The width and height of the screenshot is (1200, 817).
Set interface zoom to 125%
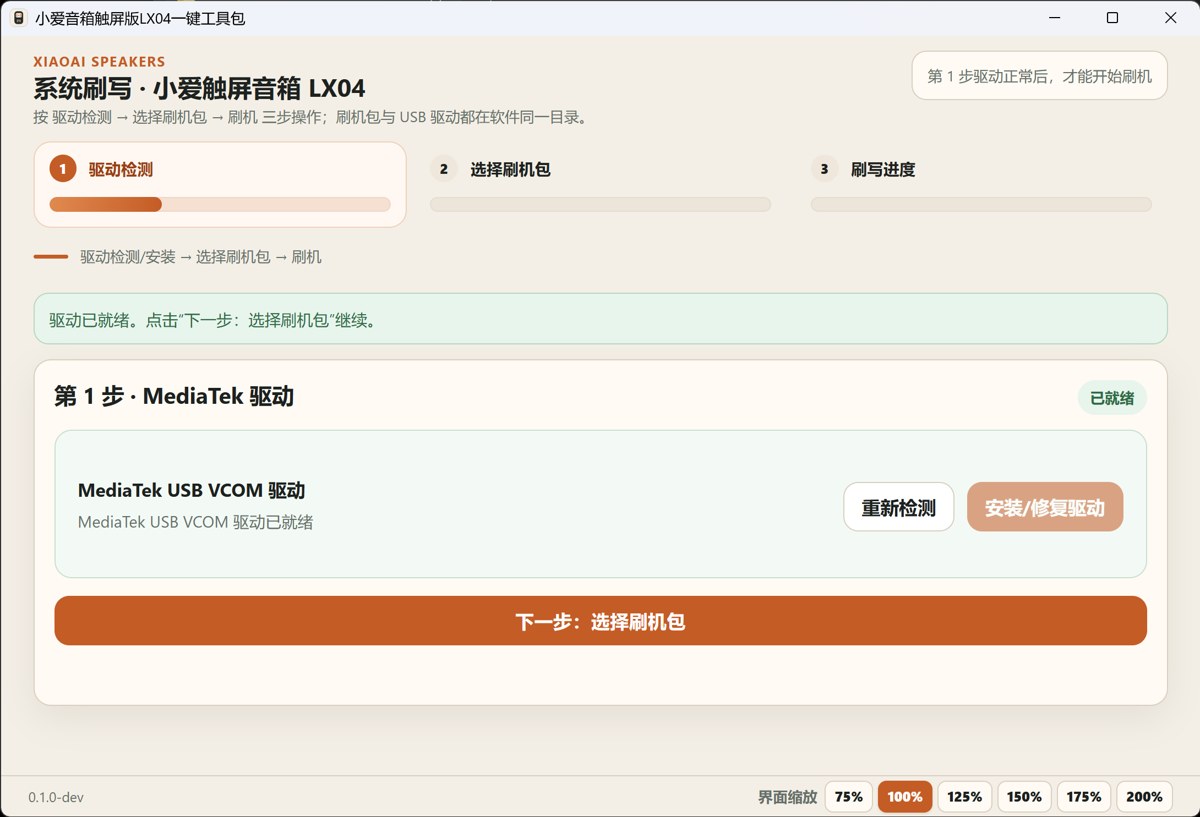(x=965, y=797)
